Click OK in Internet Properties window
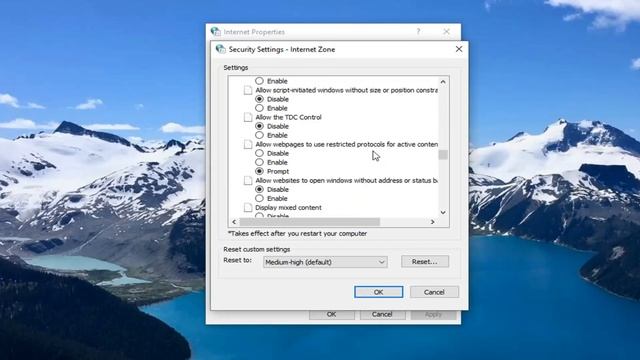Image resolution: width=640 pixels, height=360 pixels. pos(331,314)
